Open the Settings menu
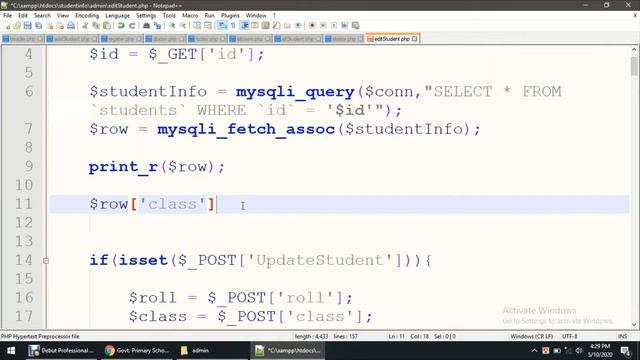 point(146,16)
